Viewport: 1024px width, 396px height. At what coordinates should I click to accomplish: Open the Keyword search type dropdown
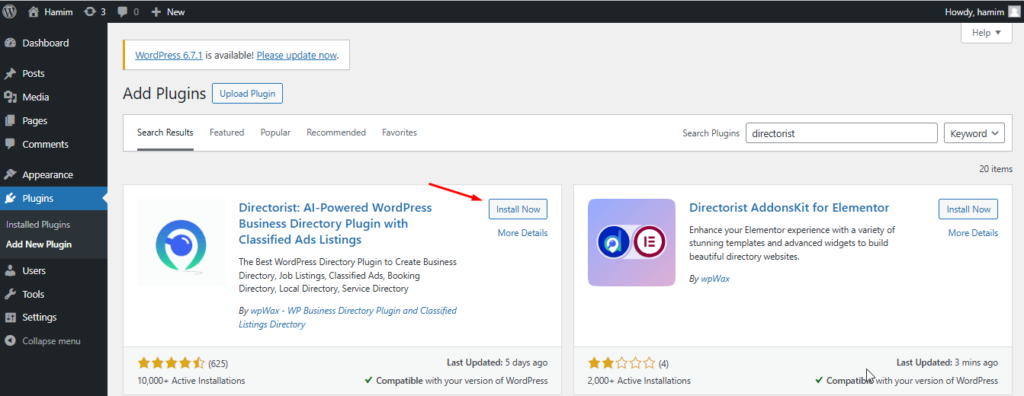tap(974, 133)
